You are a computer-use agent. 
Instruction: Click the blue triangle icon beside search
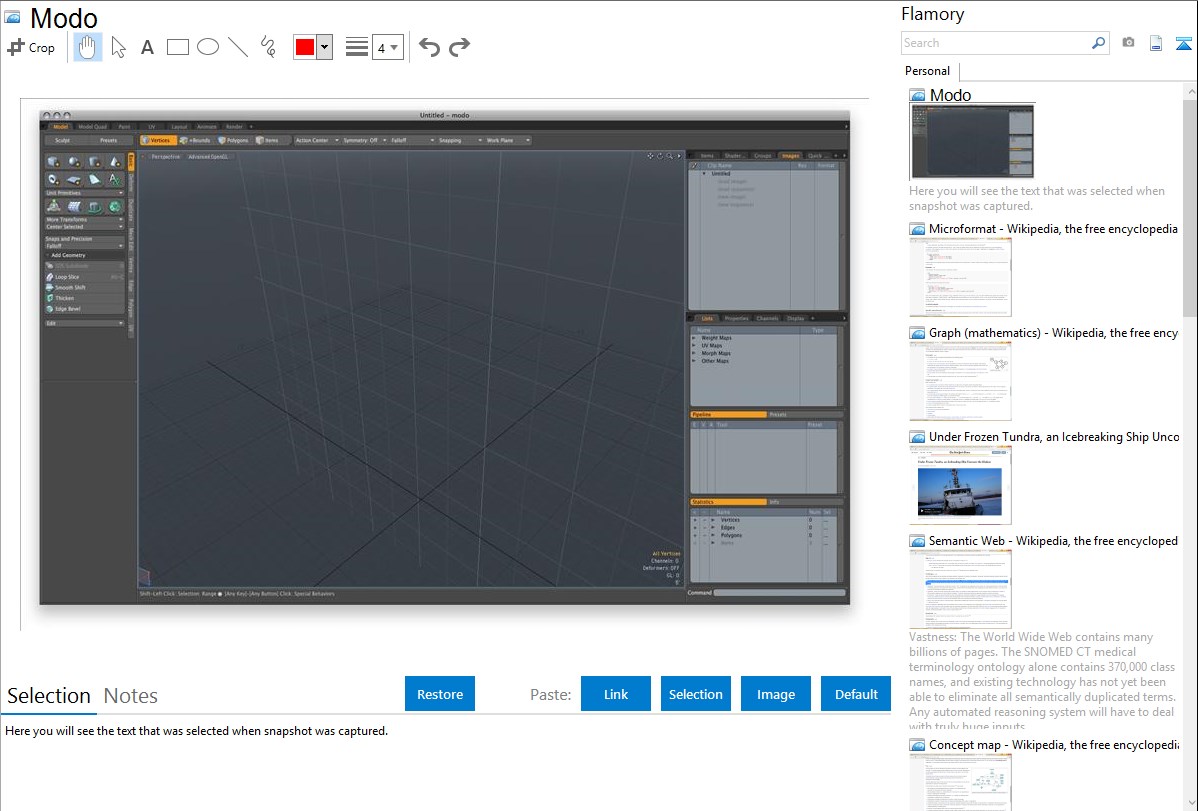(x=1183, y=44)
